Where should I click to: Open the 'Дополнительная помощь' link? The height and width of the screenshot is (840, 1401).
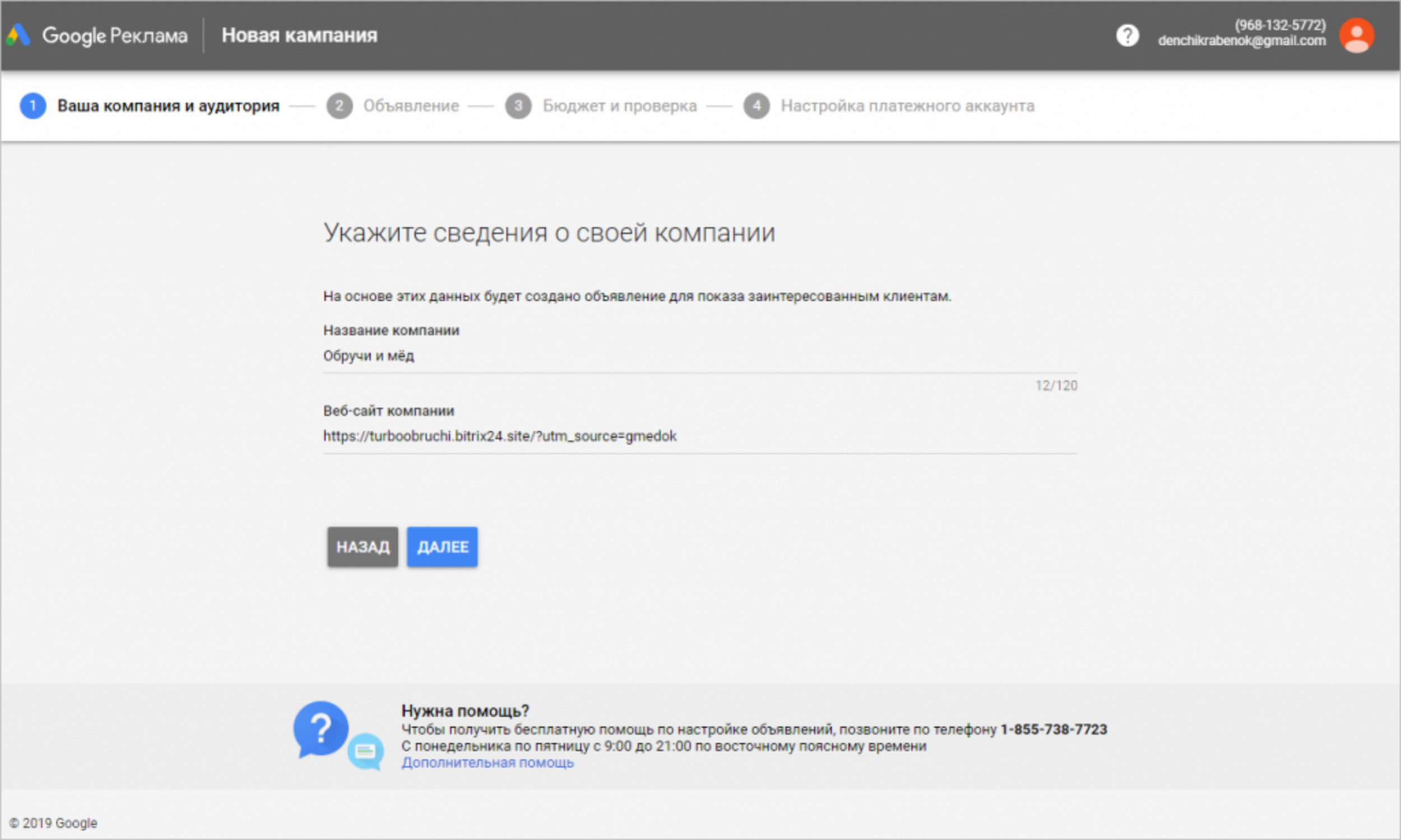(488, 763)
